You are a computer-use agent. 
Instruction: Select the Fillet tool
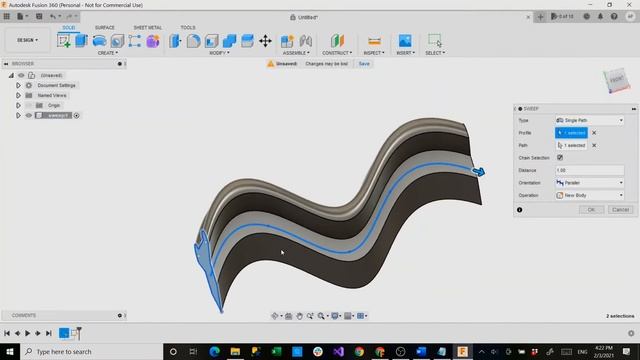(x=193, y=41)
